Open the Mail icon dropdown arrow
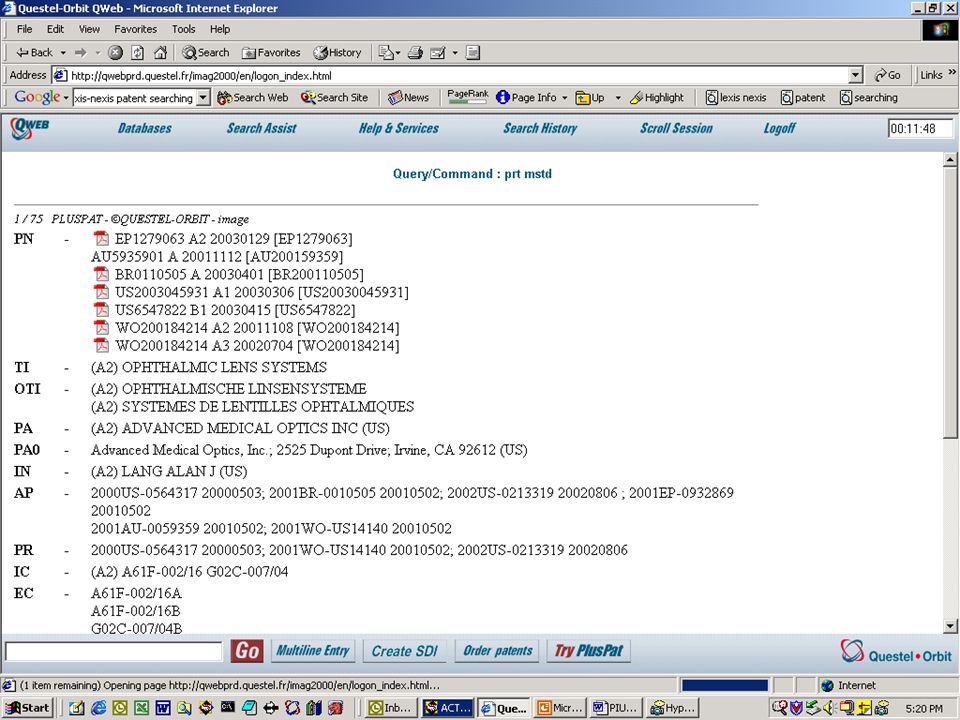960x720 pixels. tap(455, 53)
